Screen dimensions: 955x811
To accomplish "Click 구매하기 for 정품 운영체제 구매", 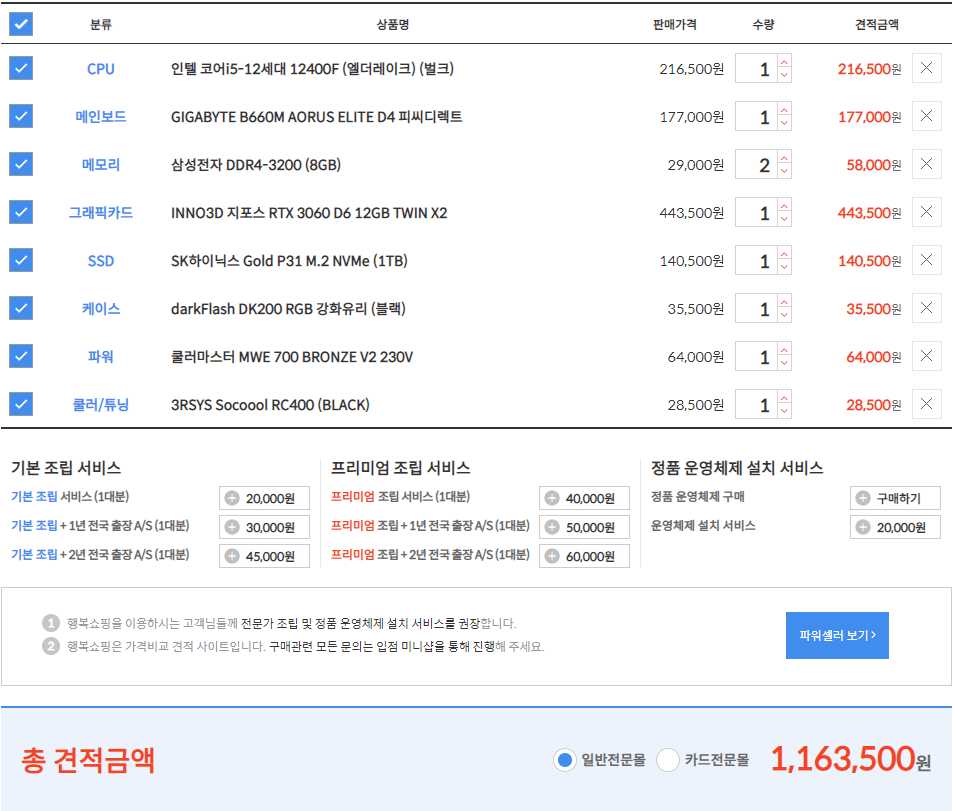I will 895,498.
